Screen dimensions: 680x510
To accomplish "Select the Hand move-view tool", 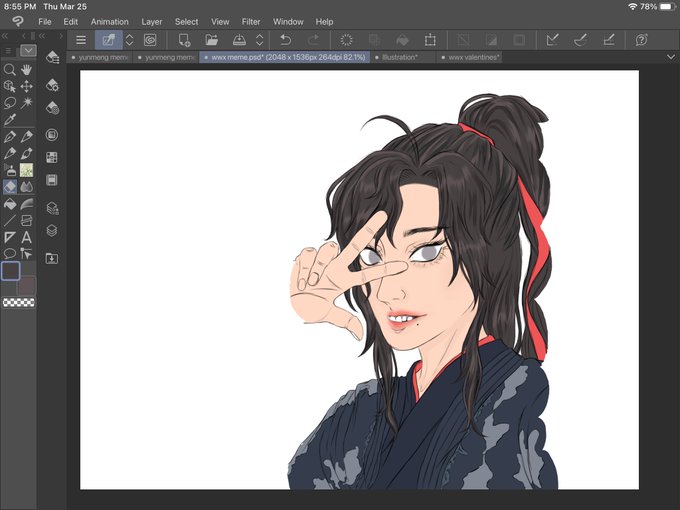I will point(26,70).
